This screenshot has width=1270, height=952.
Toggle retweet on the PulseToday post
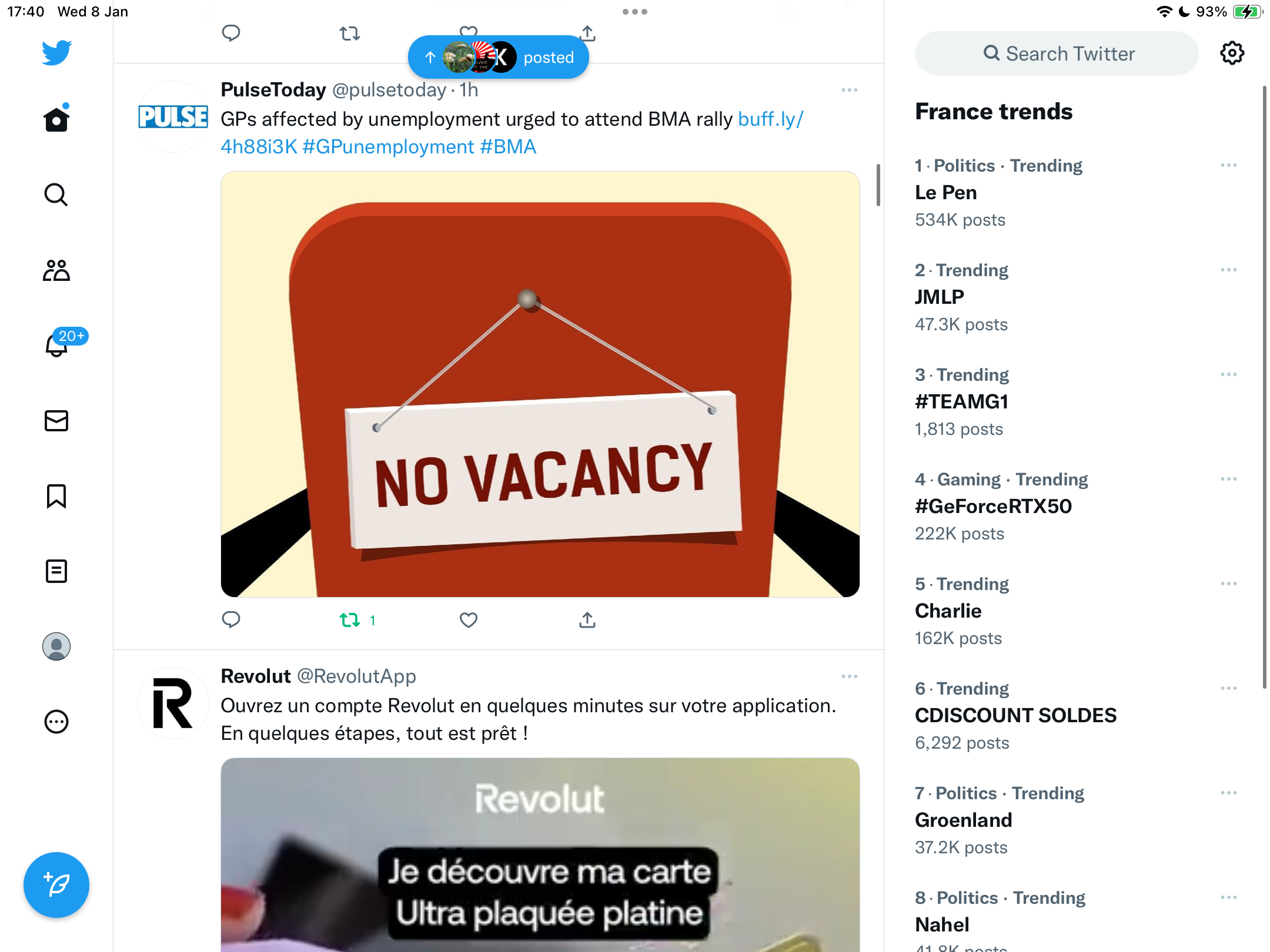point(350,620)
